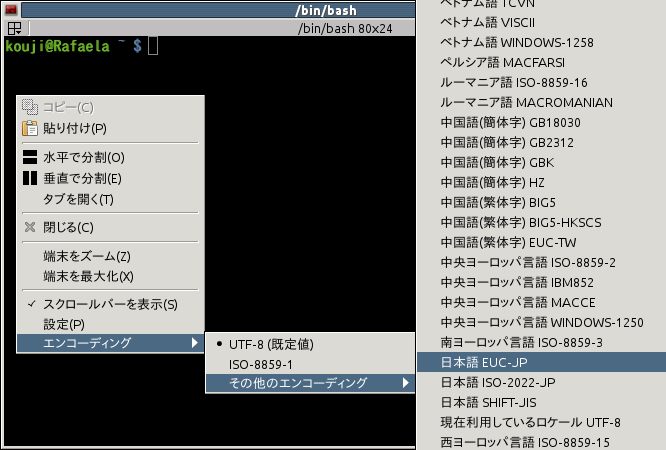Choose 中国語(簡体字) GB2312 encoding
The width and height of the screenshot is (666, 450).
tap(542, 142)
